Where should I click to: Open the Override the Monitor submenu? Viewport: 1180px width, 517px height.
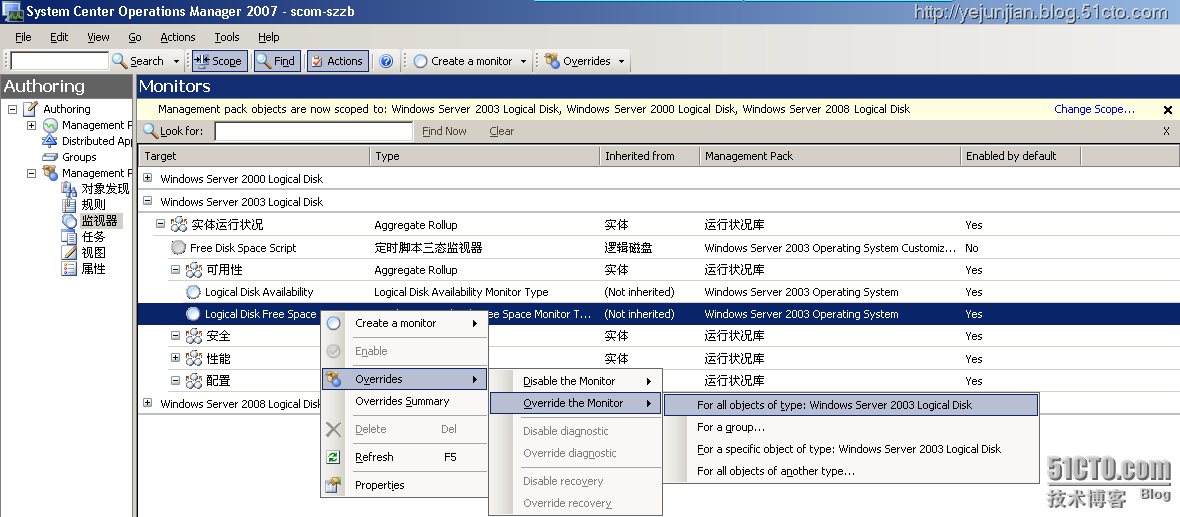[x=576, y=403]
